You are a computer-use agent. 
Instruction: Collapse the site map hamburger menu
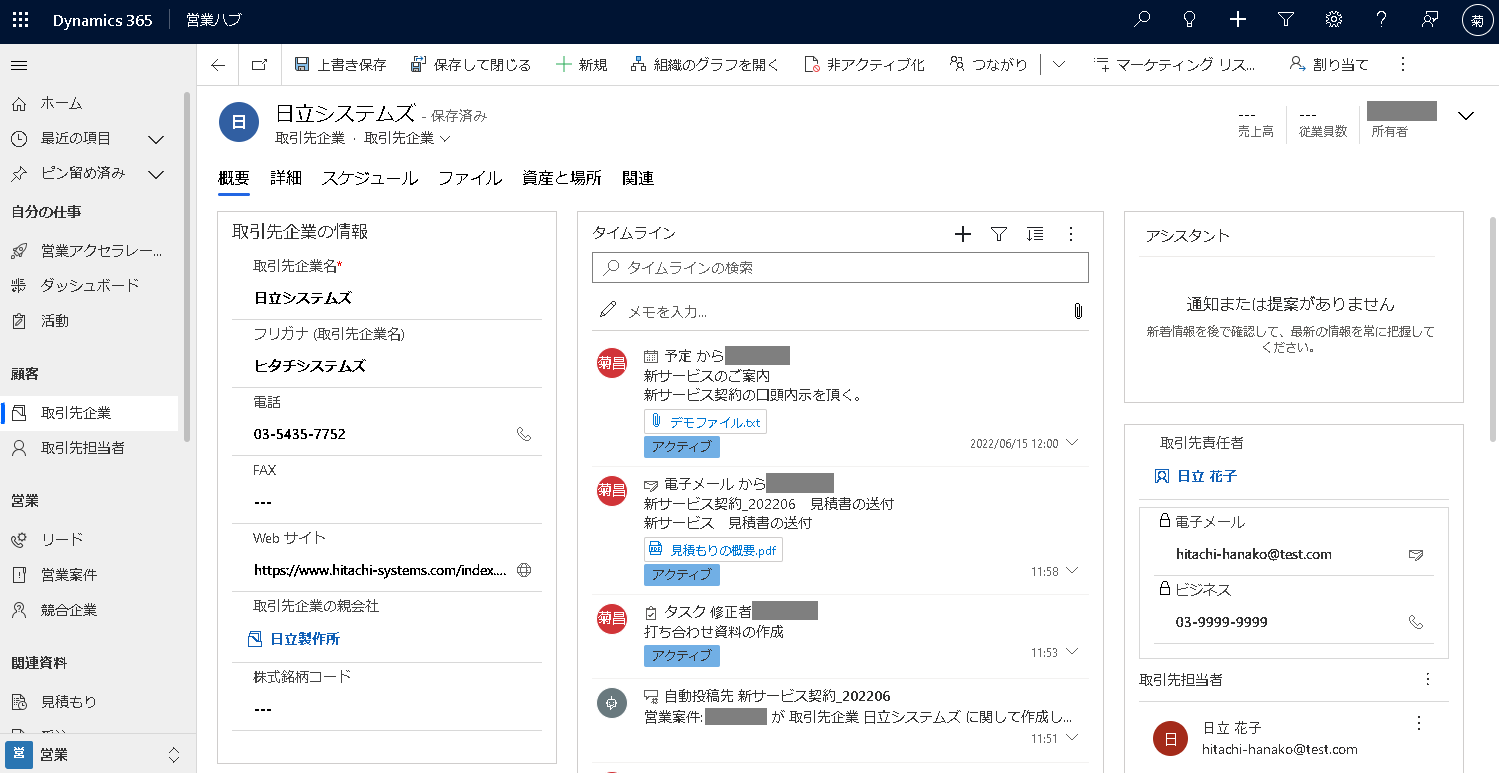19,65
